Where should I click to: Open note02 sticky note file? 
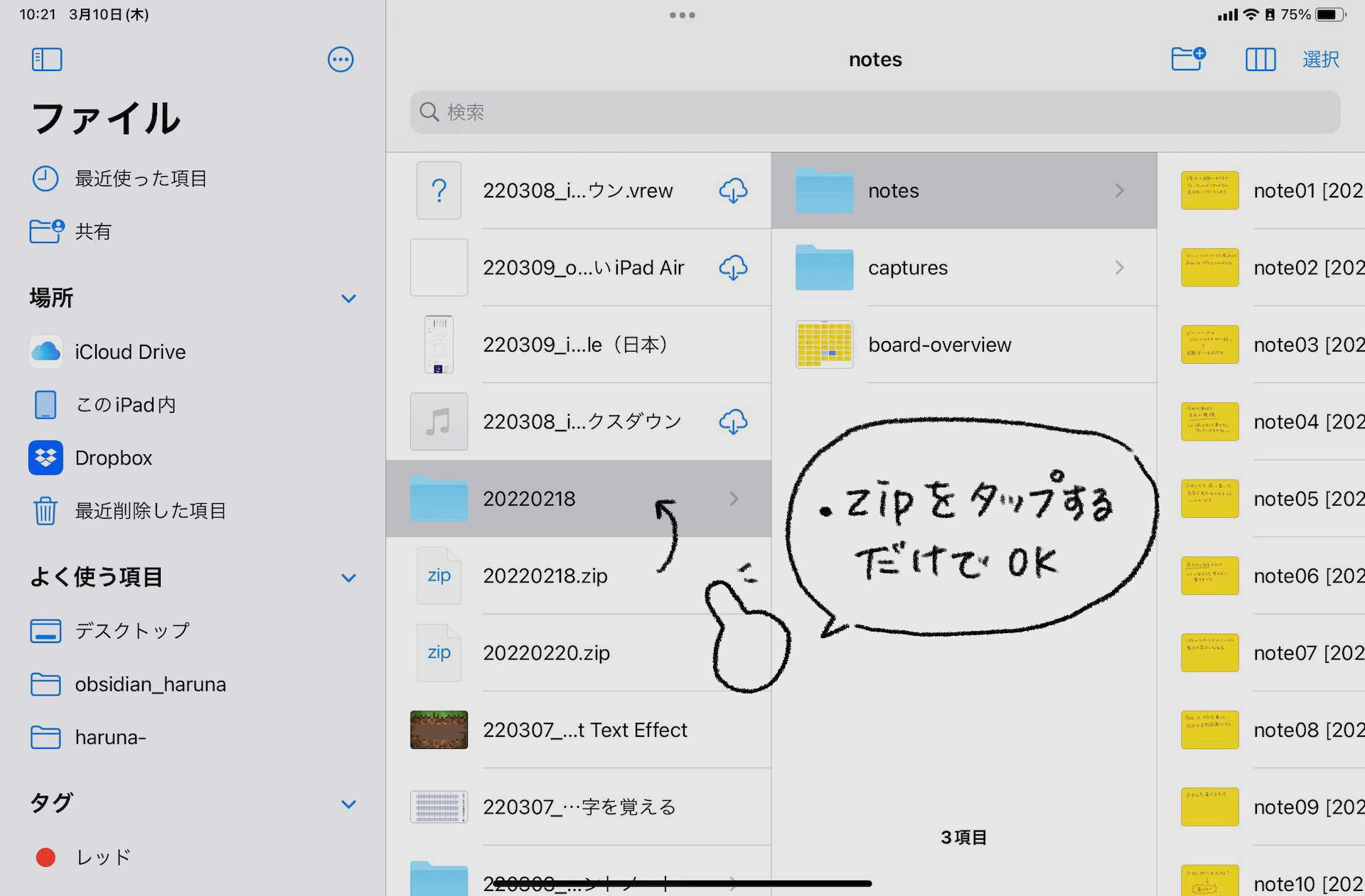pos(1261,268)
